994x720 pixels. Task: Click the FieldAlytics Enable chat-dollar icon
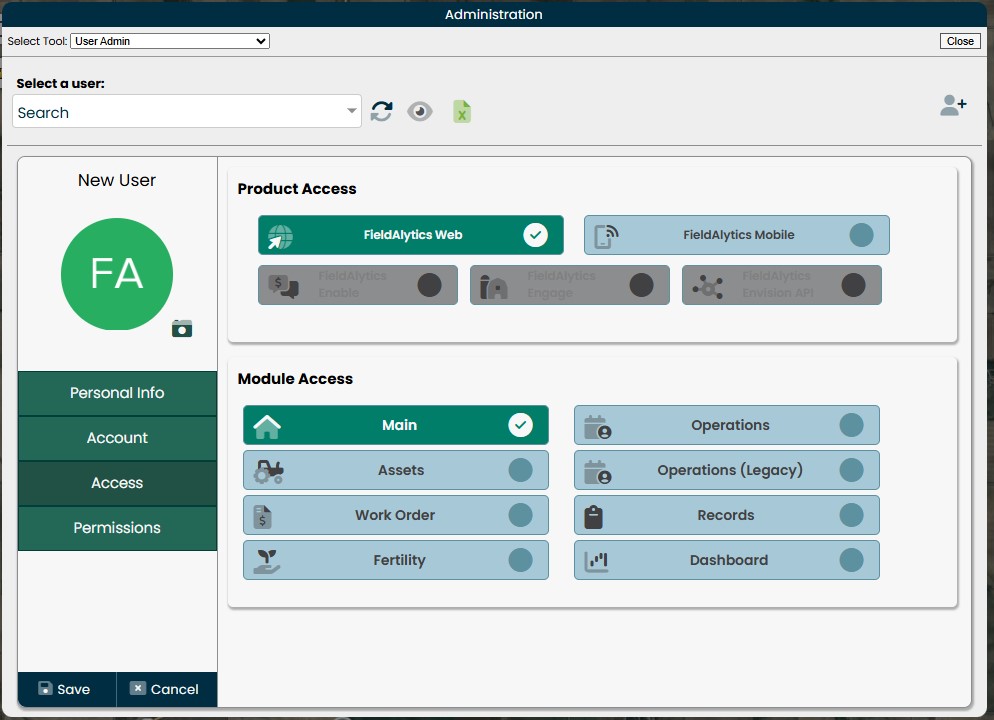283,286
